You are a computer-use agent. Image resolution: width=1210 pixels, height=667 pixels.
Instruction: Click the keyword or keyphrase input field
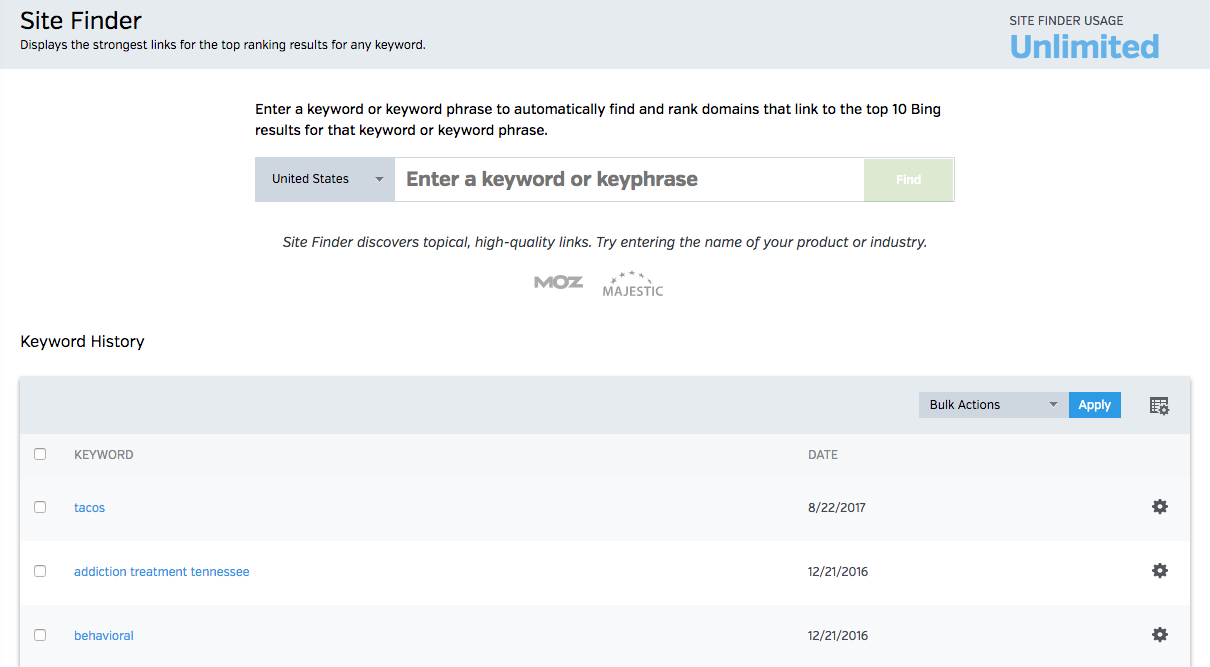(629, 179)
